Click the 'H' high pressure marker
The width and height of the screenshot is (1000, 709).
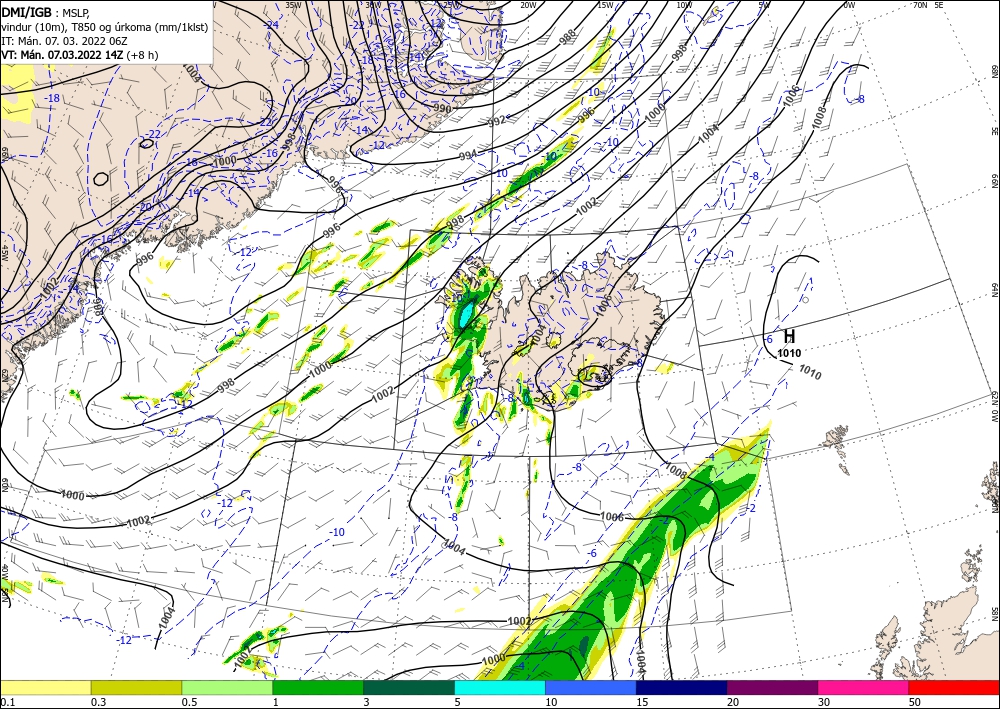click(789, 336)
